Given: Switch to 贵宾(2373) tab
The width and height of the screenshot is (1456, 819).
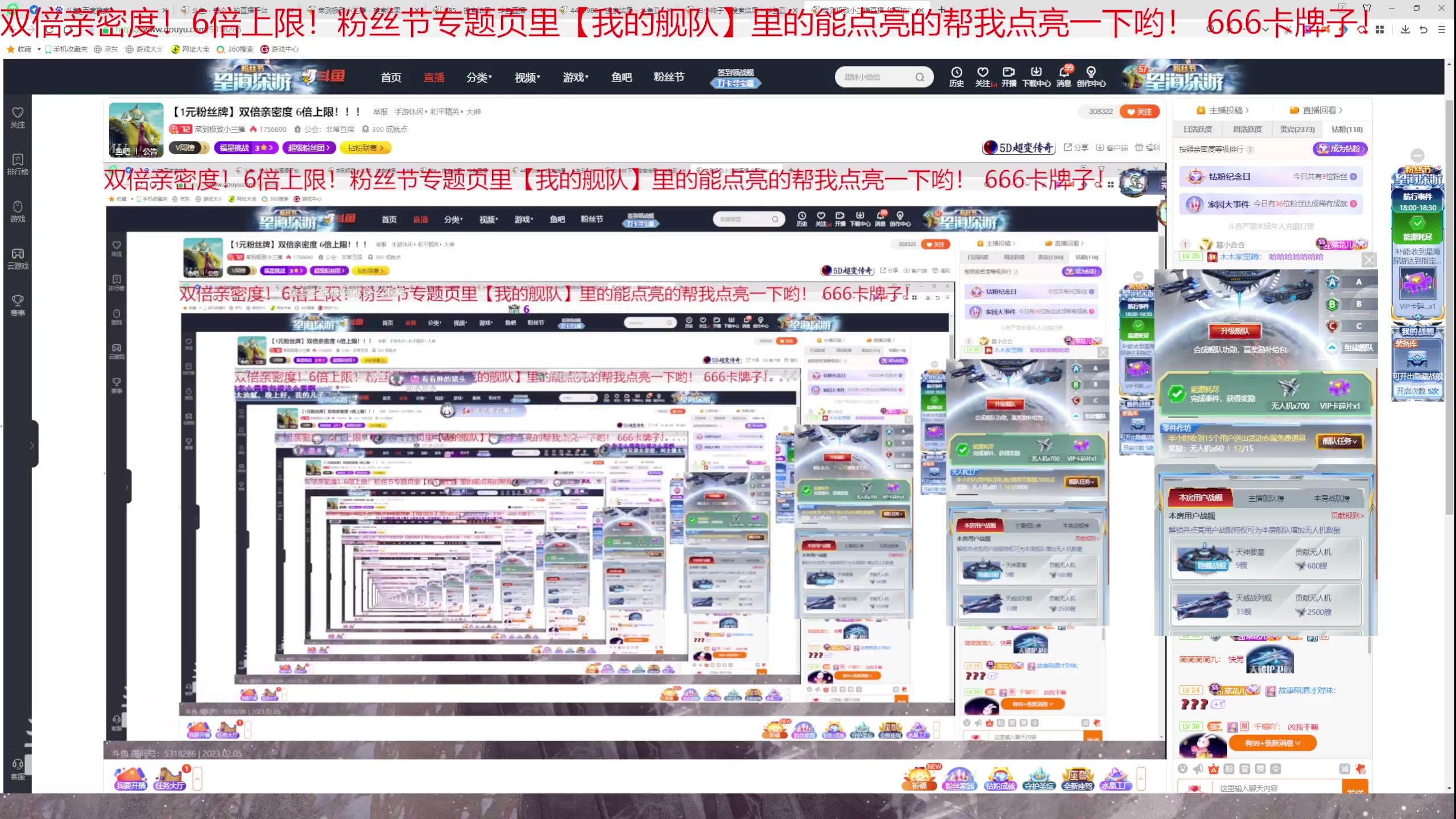Looking at the screenshot, I should click(x=1297, y=129).
